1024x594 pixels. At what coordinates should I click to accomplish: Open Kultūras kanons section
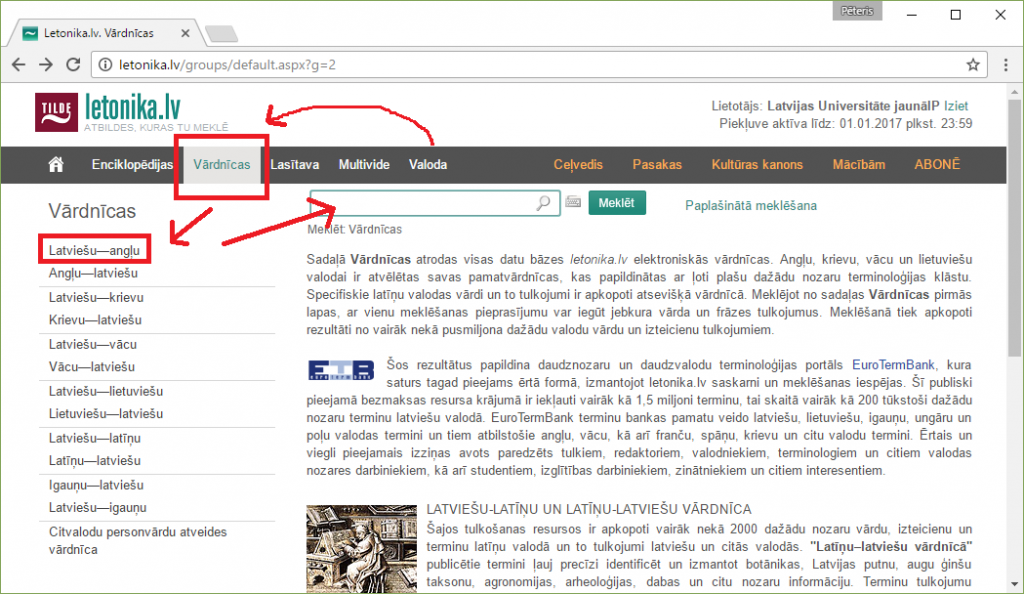click(757, 164)
